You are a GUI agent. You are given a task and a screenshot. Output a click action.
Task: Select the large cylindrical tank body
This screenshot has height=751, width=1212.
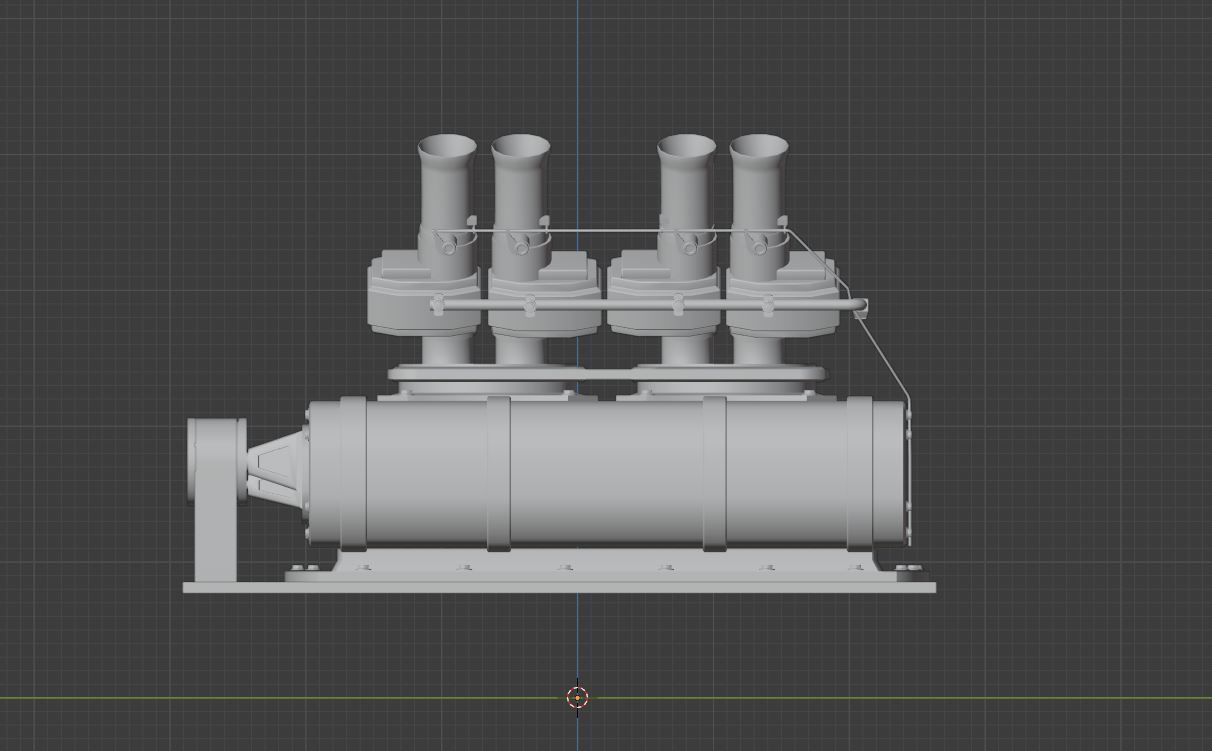(606, 472)
